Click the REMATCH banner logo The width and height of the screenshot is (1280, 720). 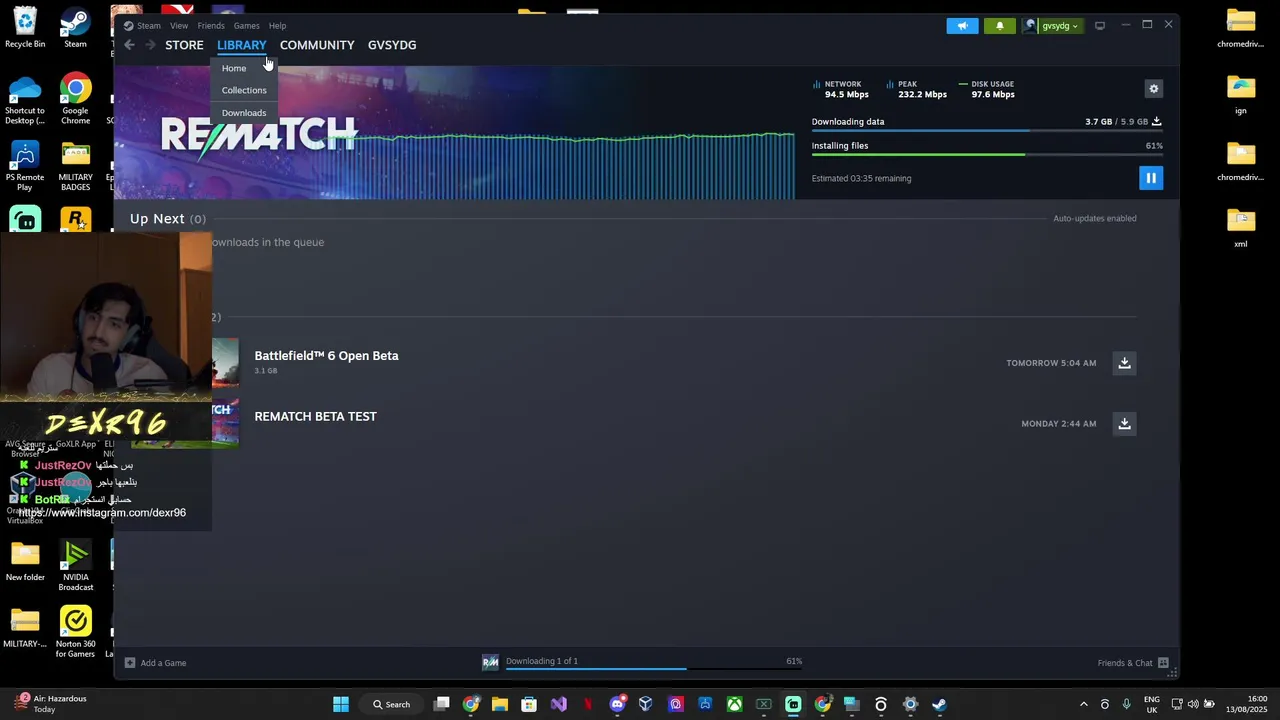(x=258, y=135)
